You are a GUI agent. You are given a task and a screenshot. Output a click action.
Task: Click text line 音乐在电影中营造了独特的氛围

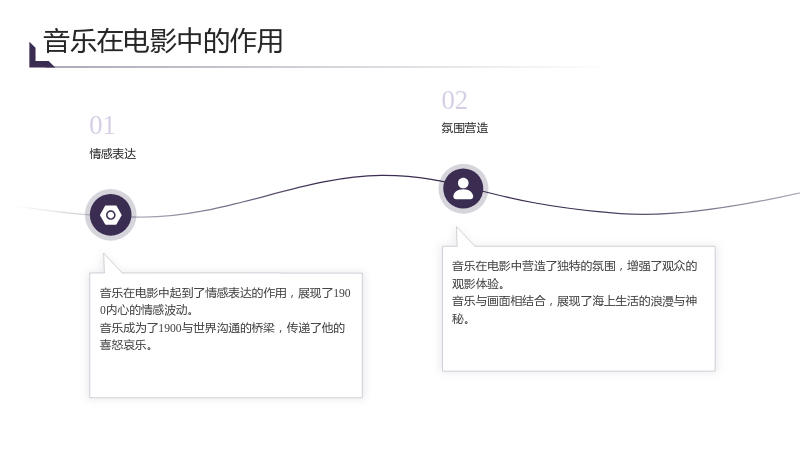coord(534,266)
